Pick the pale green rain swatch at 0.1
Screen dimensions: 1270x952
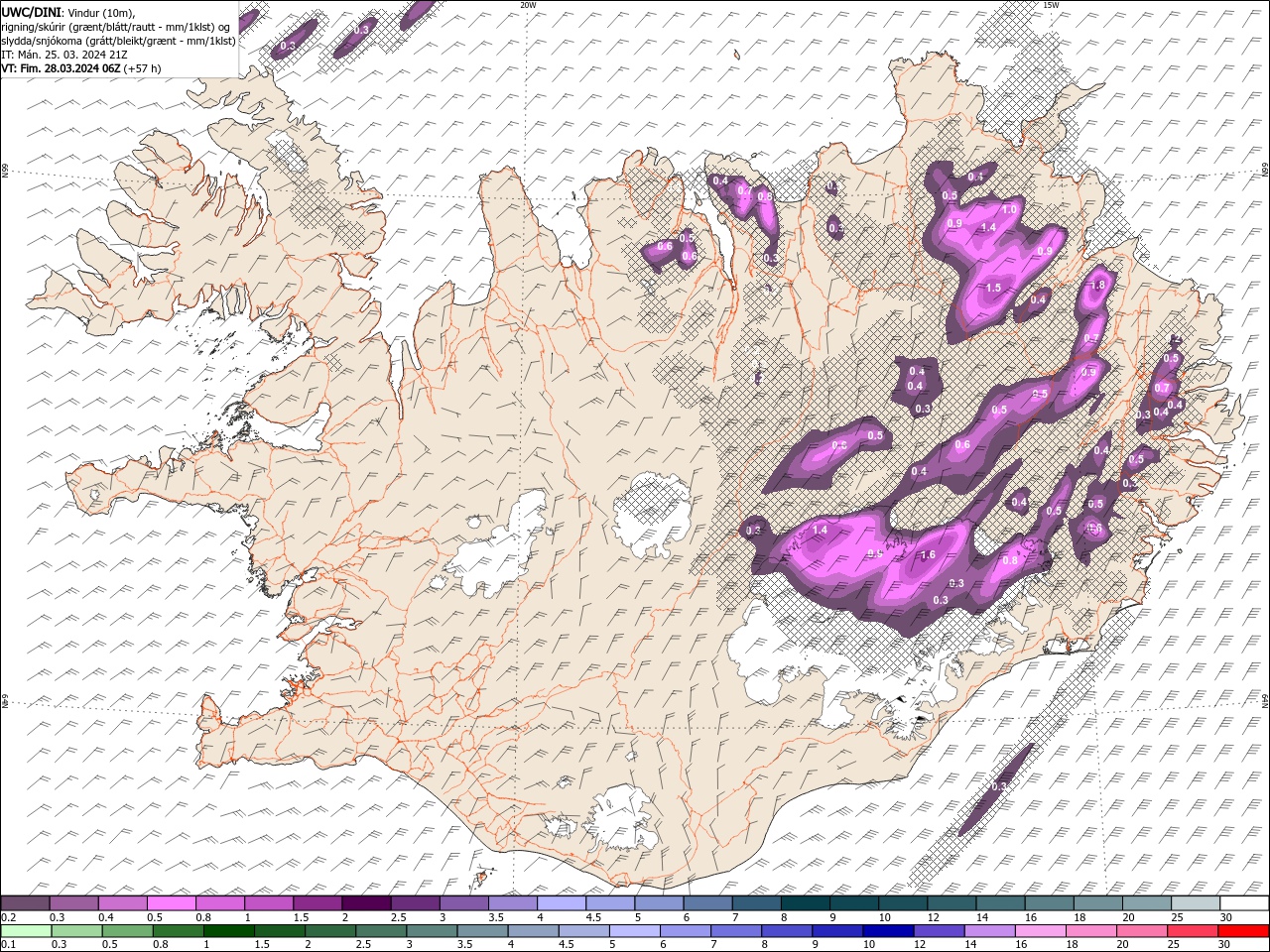(25, 931)
